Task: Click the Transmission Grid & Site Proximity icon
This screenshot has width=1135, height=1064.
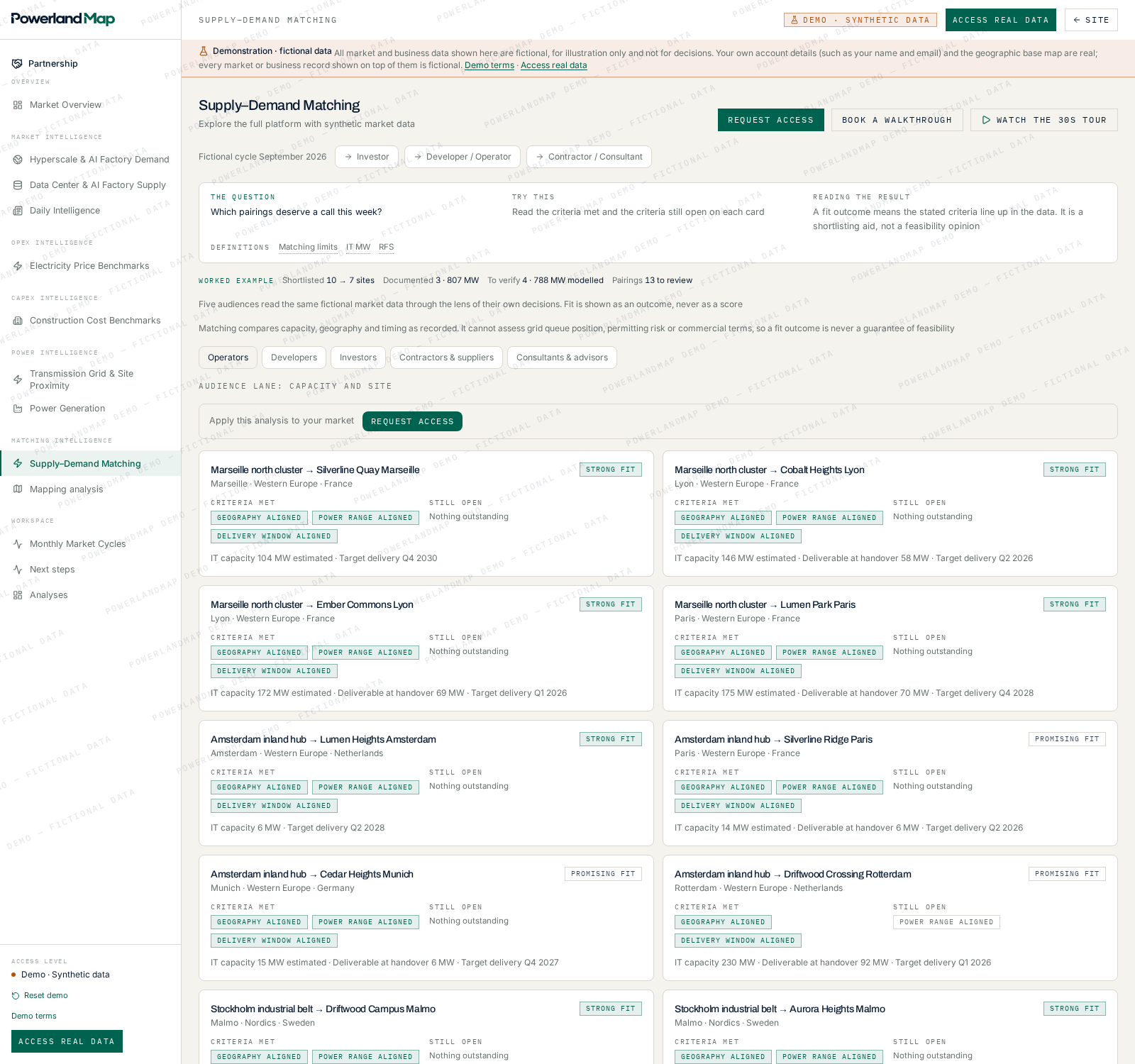Action: 18,379
